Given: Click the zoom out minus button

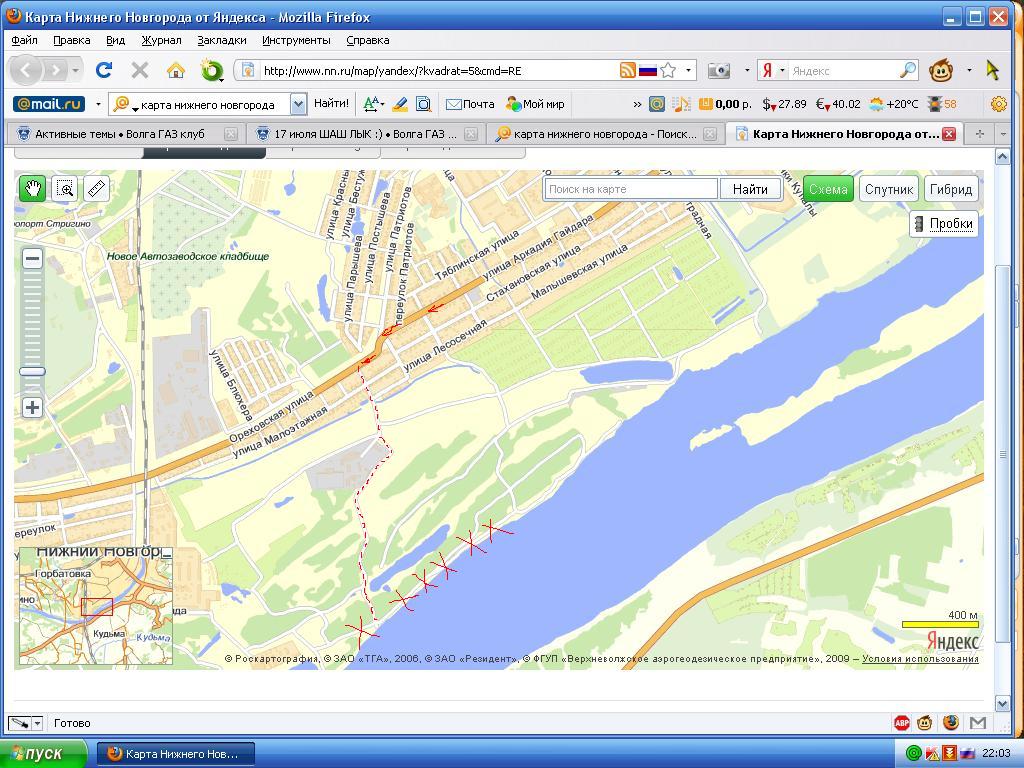Looking at the screenshot, I should [32, 258].
